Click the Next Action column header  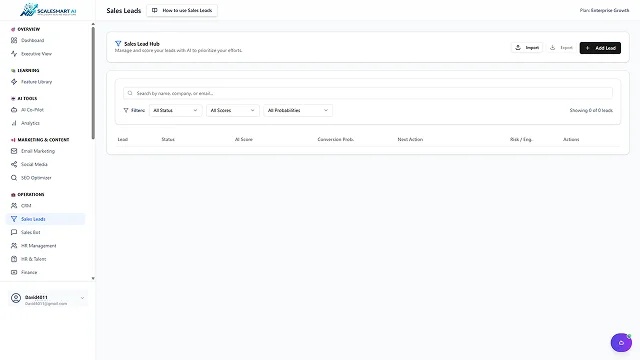click(x=410, y=140)
